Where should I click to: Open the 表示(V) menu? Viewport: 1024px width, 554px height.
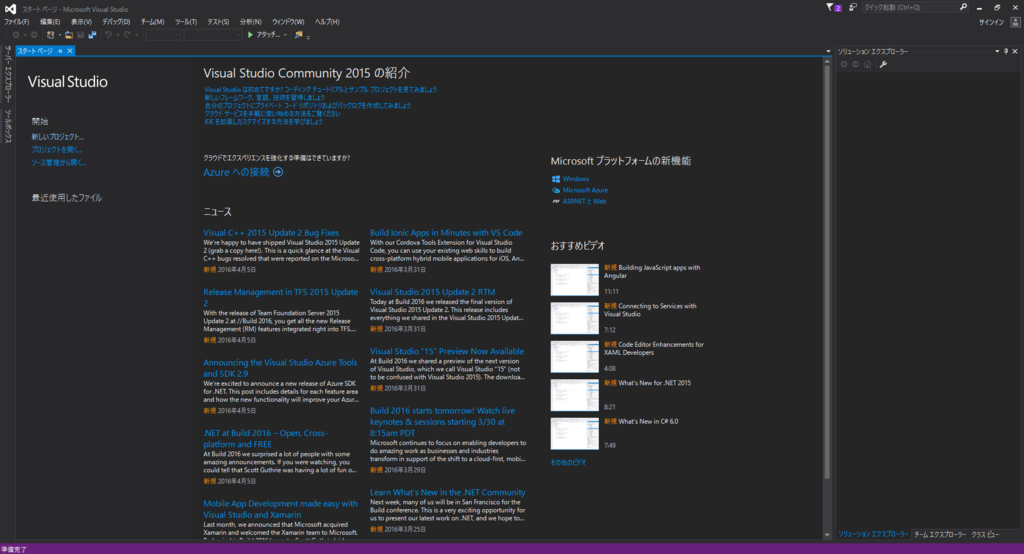[x=81, y=22]
